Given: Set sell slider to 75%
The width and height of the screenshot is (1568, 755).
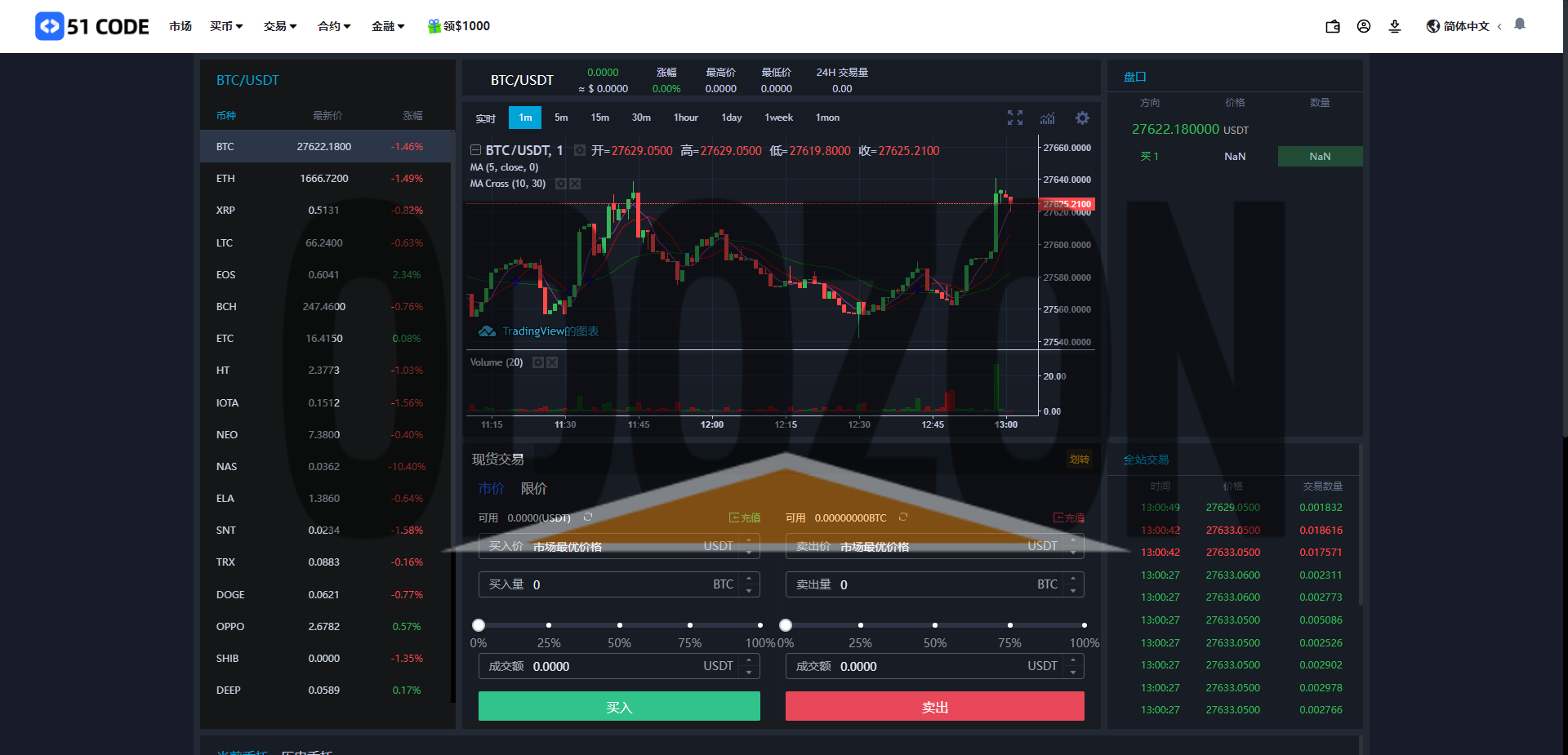Looking at the screenshot, I should coord(1009,625).
